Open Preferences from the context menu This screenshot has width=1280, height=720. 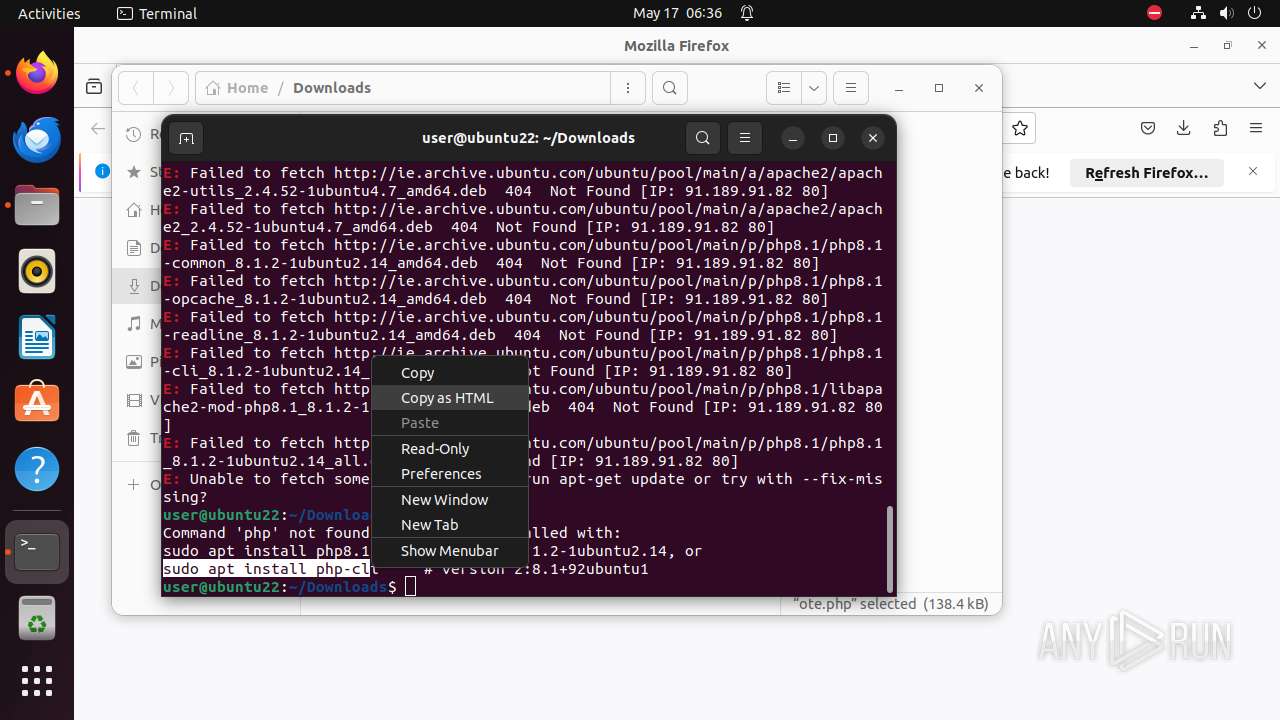(x=449, y=474)
